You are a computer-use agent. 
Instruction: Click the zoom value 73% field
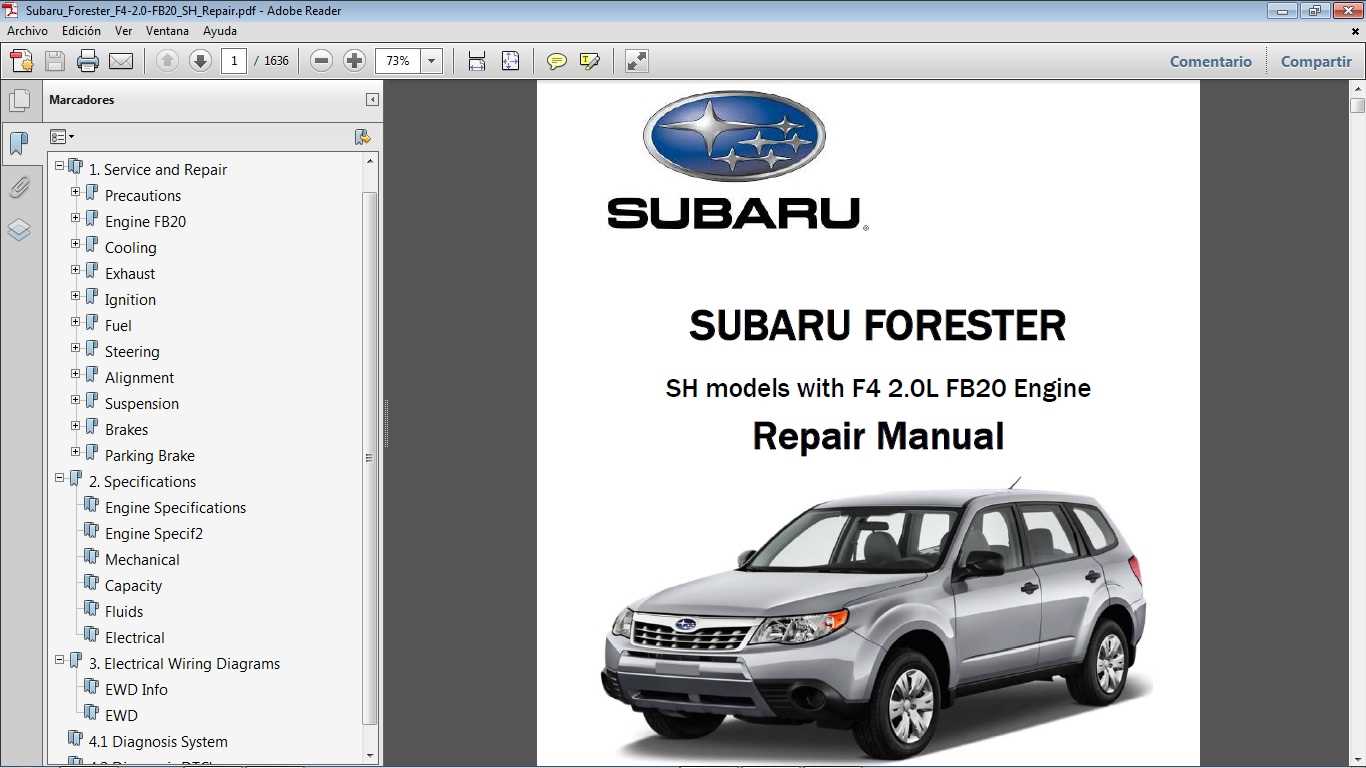(x=398, y=61)
